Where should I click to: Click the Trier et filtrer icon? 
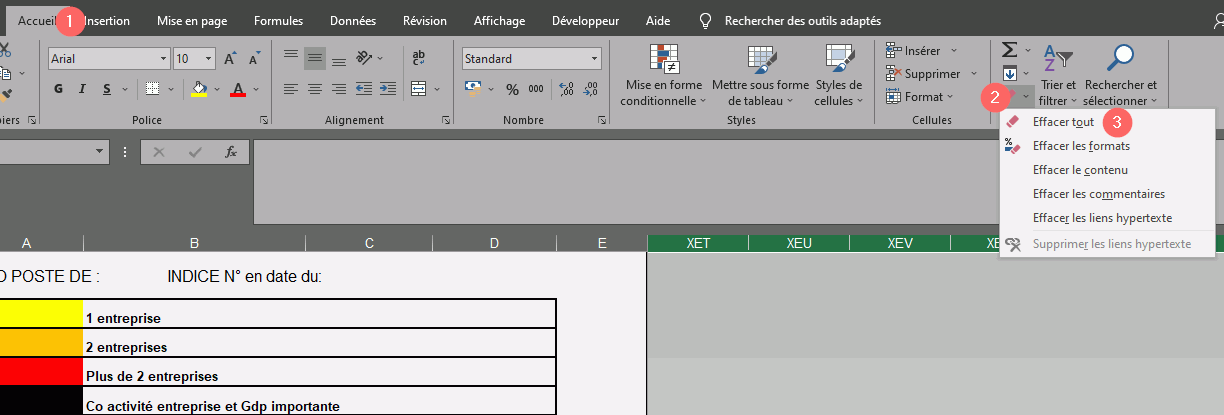click(x=1057, y=60)
